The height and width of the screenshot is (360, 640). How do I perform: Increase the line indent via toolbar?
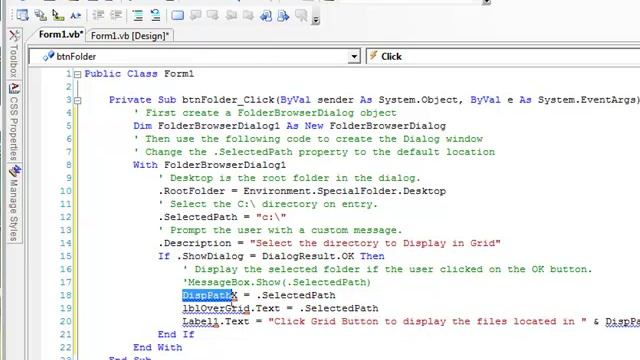point(116,16)
